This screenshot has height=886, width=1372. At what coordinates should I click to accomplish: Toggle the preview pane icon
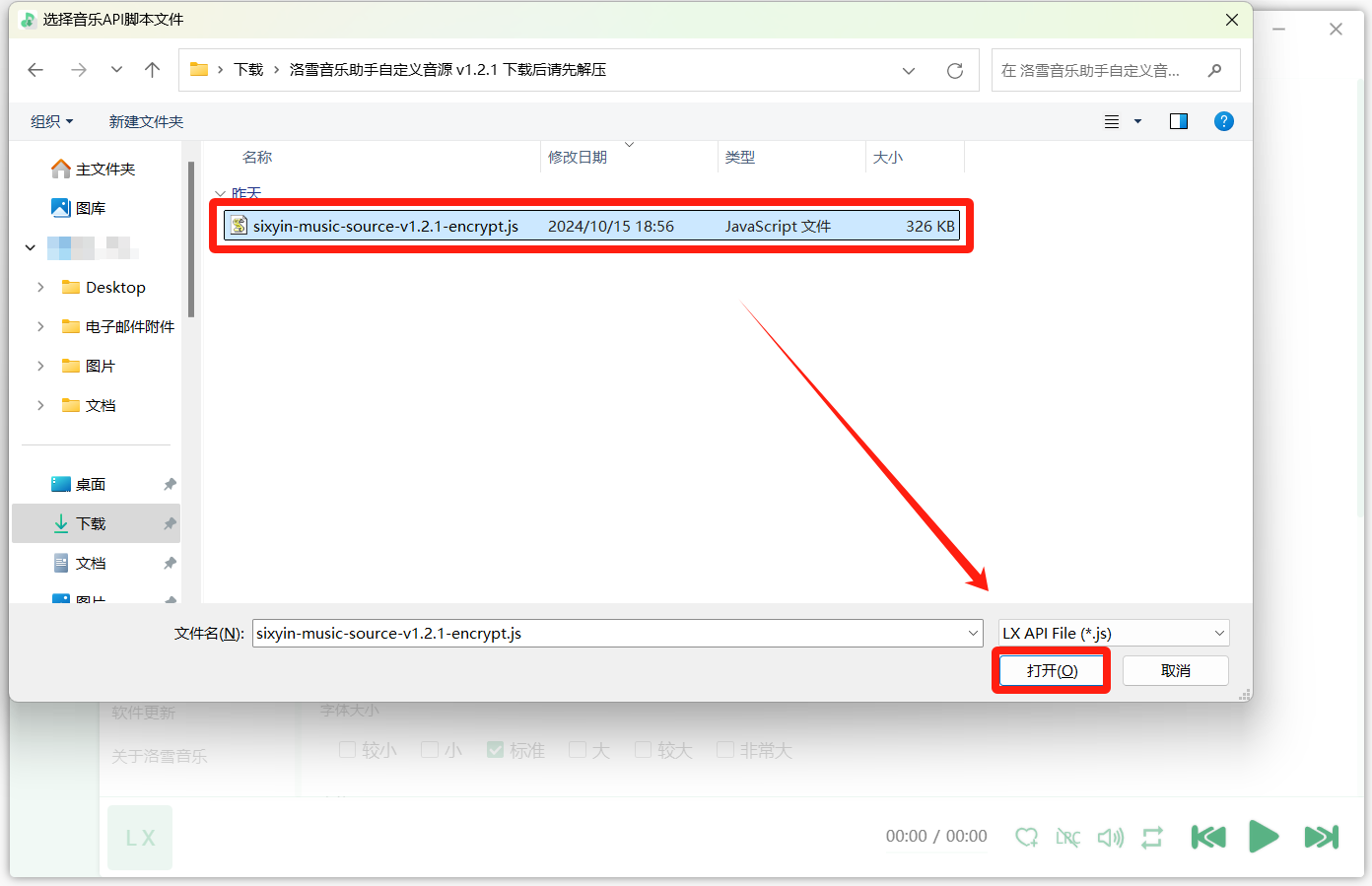pos(1178,121)
